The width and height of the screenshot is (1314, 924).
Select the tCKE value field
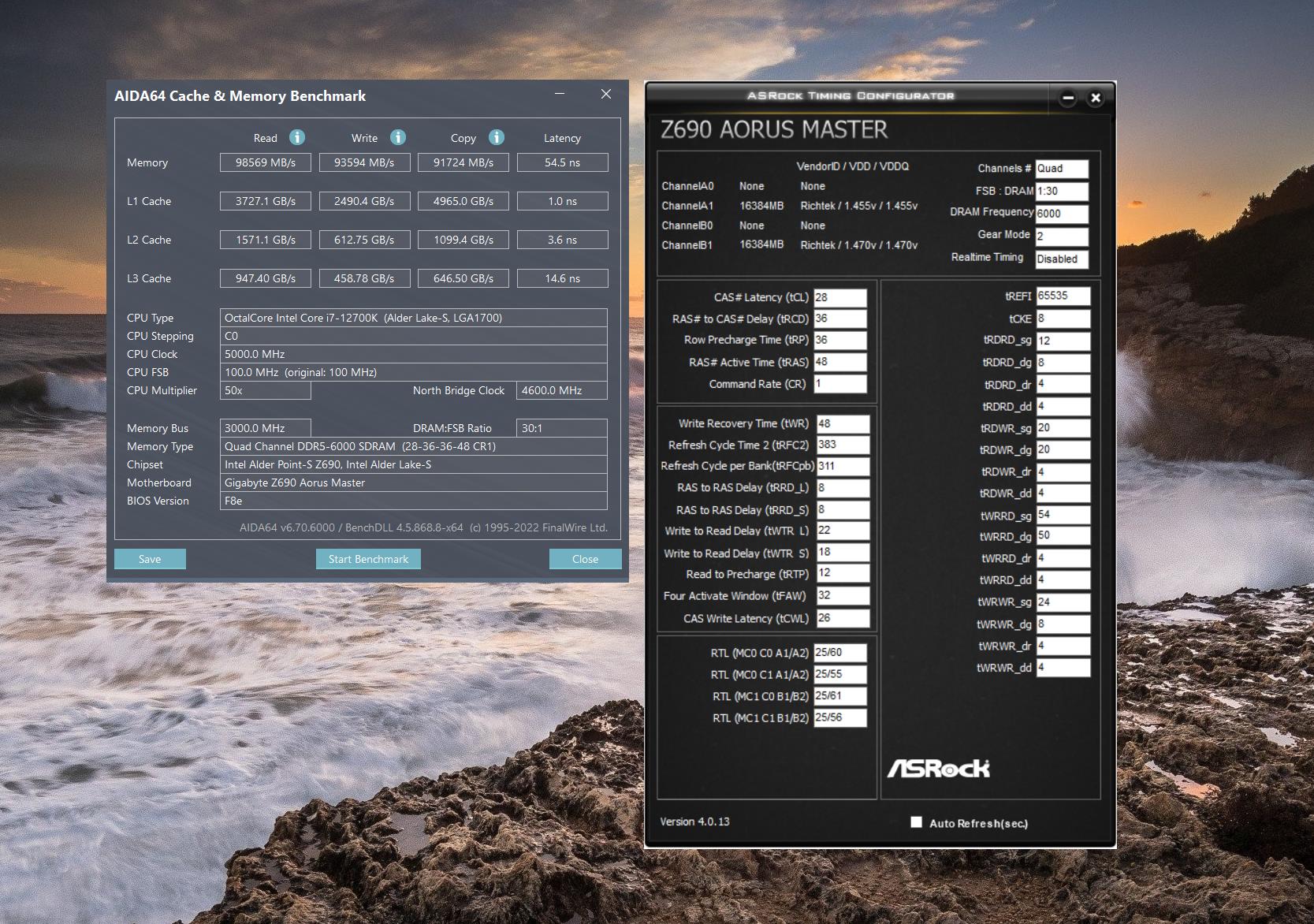pyautogui.click(x=1063, y=319)
